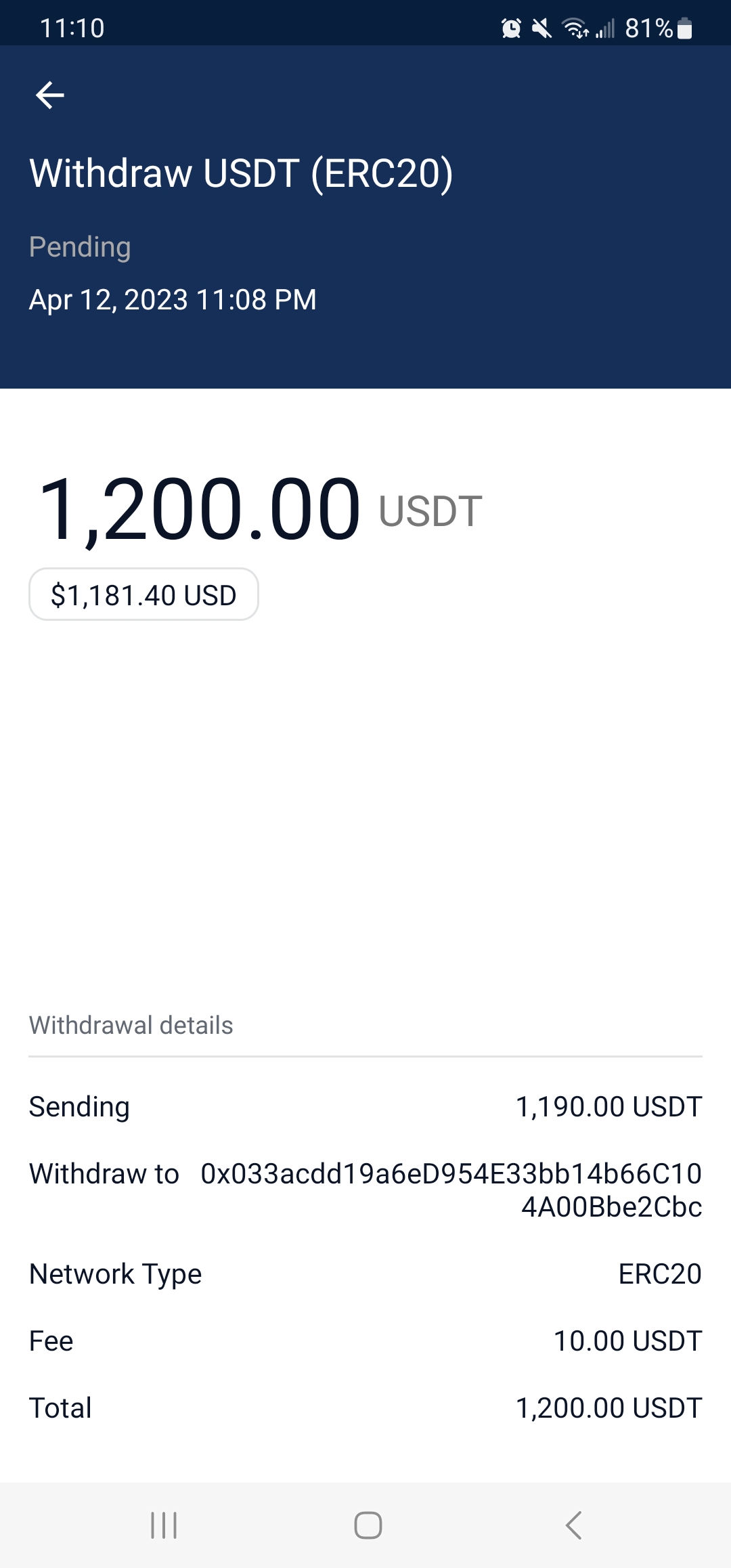Tap the Wi-Fi status icon
Viewport: 731px width, 1568px height.
pyautogui.click(x=575, y=28)
